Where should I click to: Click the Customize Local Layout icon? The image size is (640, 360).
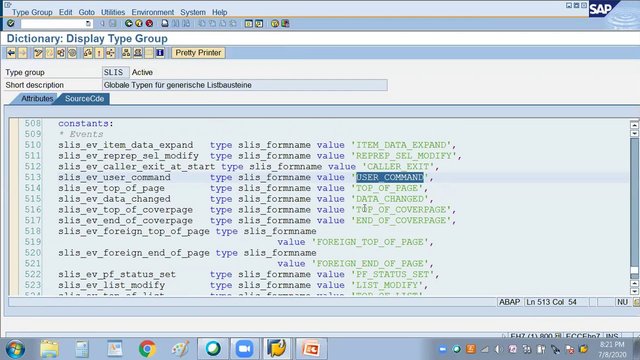[x=285, y=24]
